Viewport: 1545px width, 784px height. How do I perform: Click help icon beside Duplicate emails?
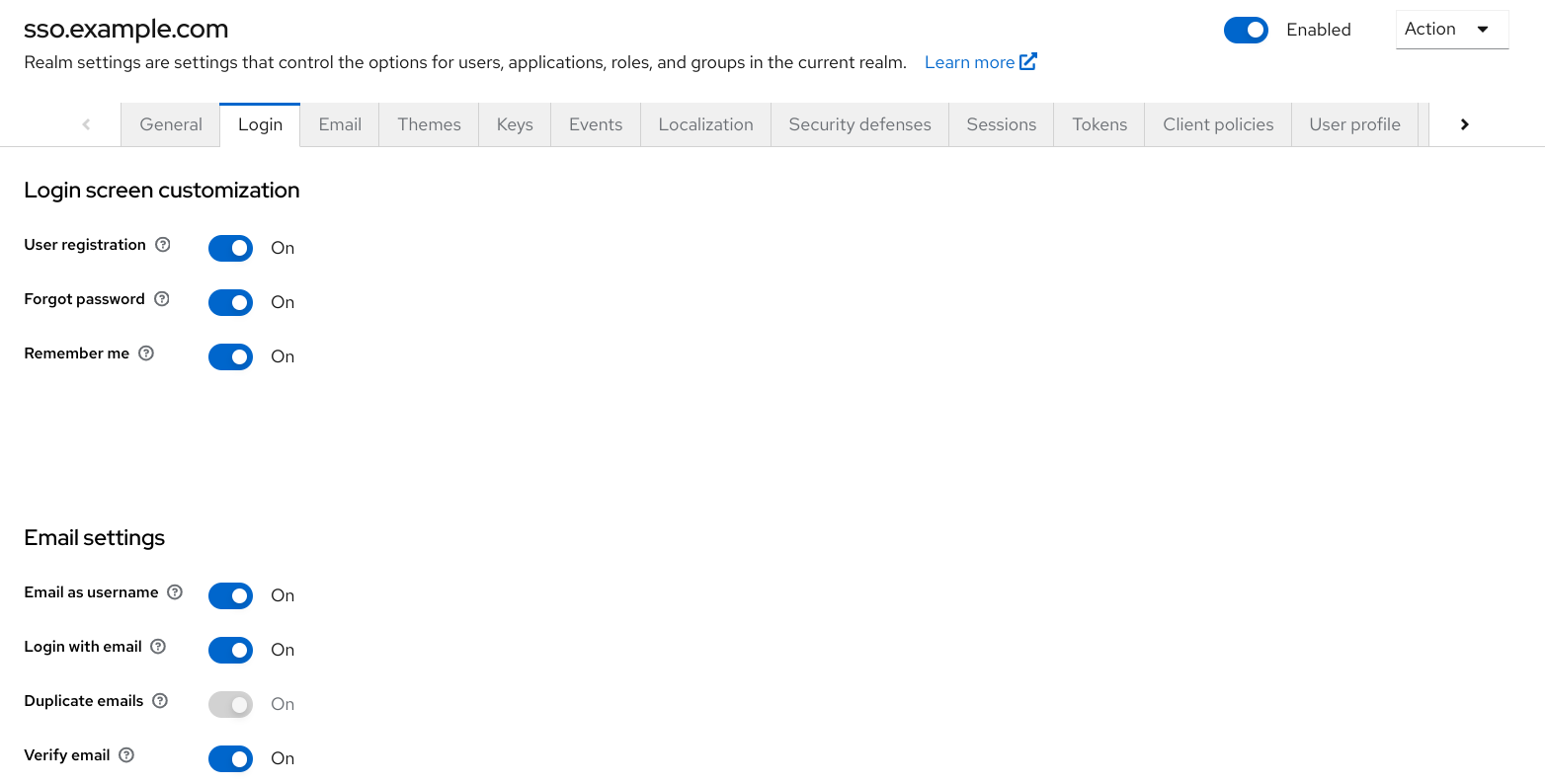[x=160, y=701]
